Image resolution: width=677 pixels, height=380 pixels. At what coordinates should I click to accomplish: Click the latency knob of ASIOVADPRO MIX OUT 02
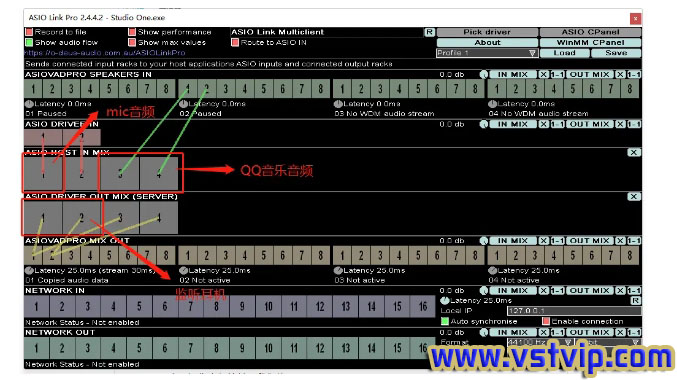(183, 271)
